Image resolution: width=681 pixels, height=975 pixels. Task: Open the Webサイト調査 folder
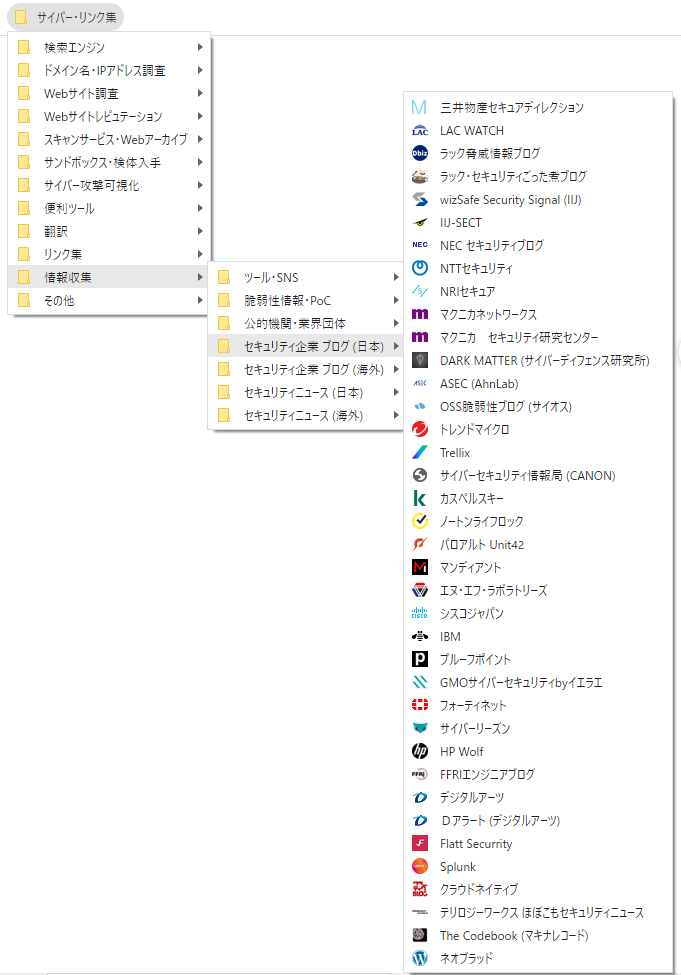tap(109, 93)
